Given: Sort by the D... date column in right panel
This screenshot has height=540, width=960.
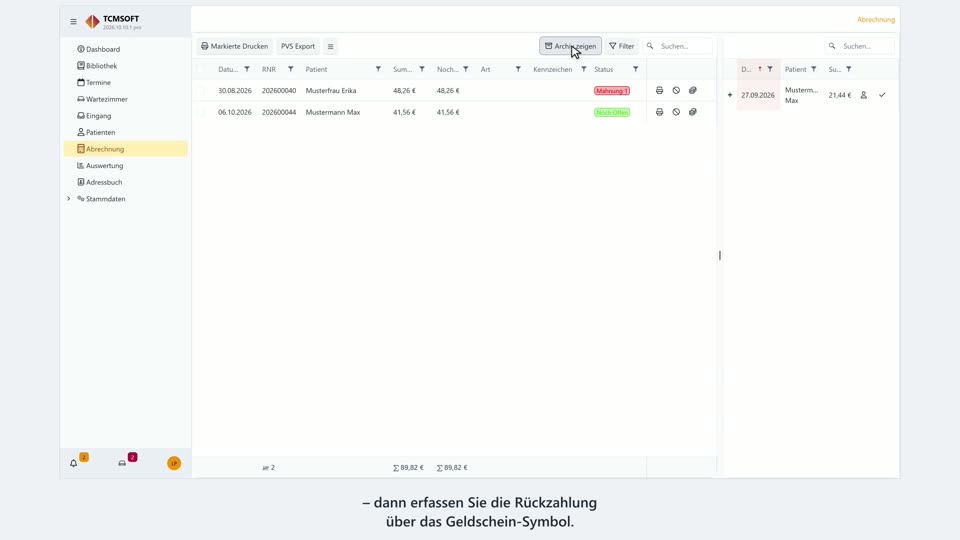Looking at the screenshot, I should point(746,69).
